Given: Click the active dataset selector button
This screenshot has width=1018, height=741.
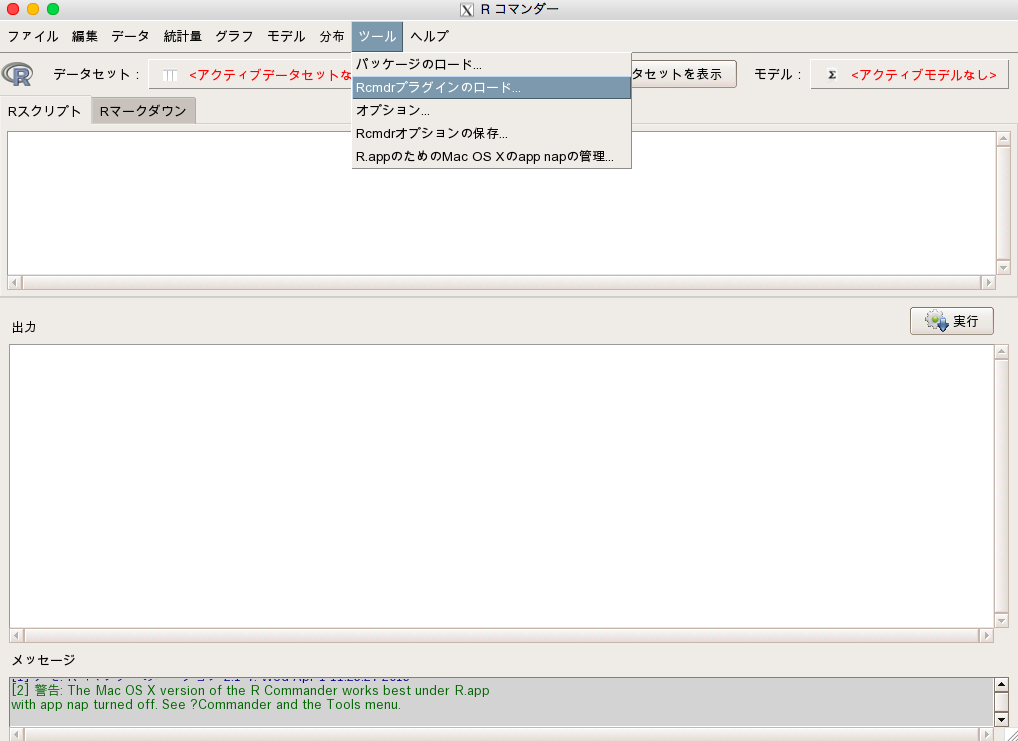Looking at the screenshot, I should point(251,75).
